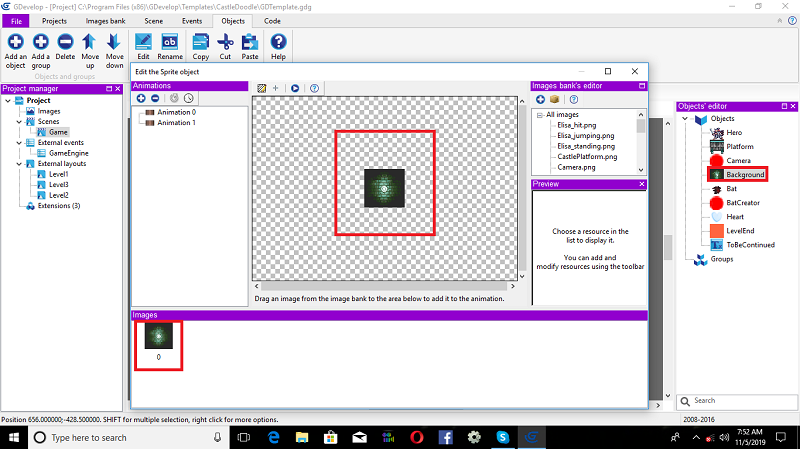Collapse the External events node

pos(19,143)
